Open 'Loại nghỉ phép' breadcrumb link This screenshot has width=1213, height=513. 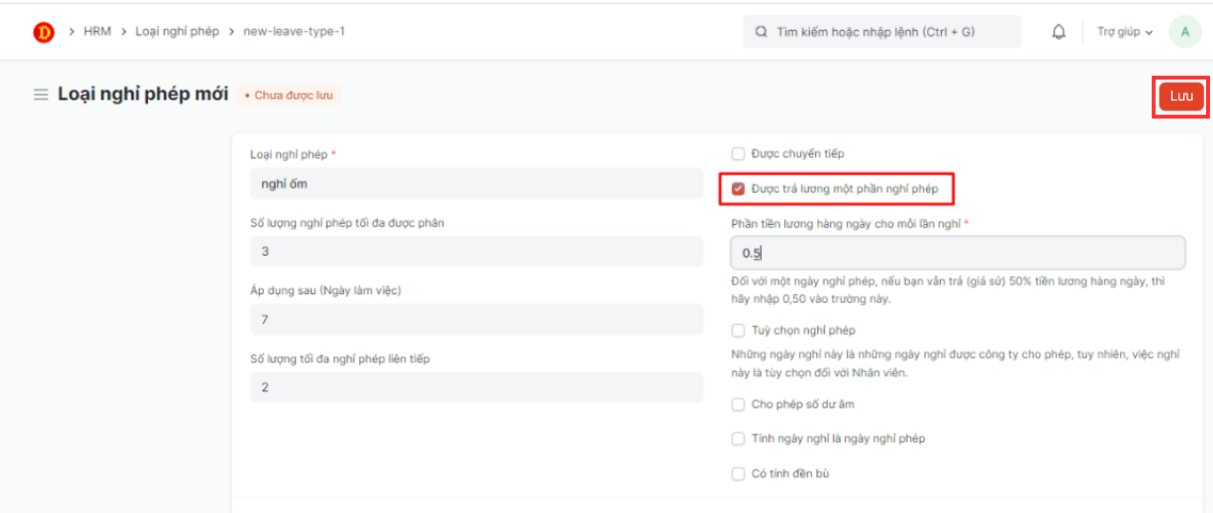pyautogui.click(x=177, y=32)
